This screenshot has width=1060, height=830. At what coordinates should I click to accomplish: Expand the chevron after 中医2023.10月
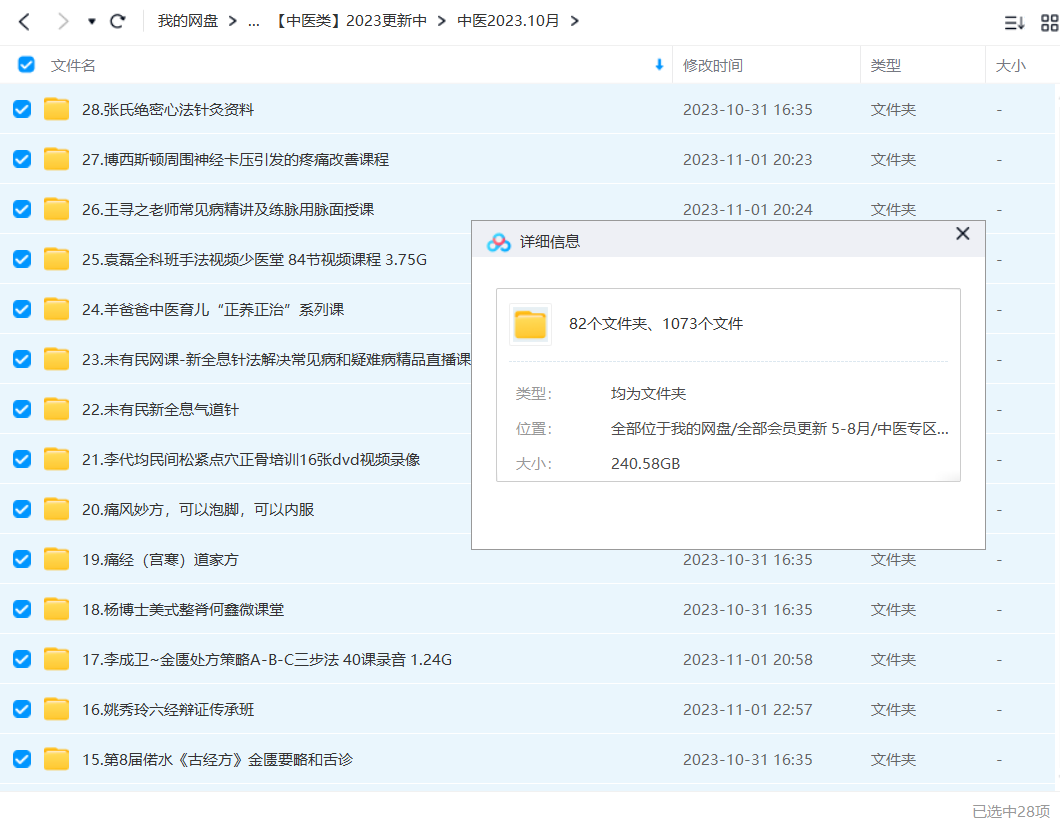[574, 21]
